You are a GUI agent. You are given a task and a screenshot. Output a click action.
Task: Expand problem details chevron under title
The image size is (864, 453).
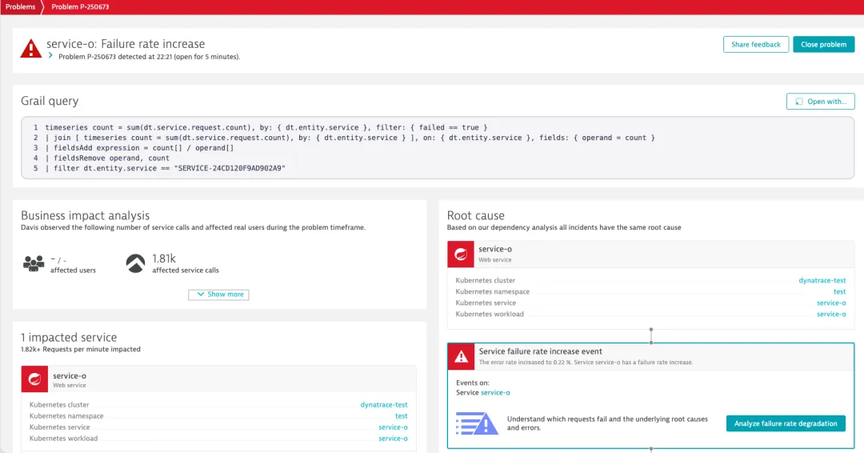coord(51,56)
